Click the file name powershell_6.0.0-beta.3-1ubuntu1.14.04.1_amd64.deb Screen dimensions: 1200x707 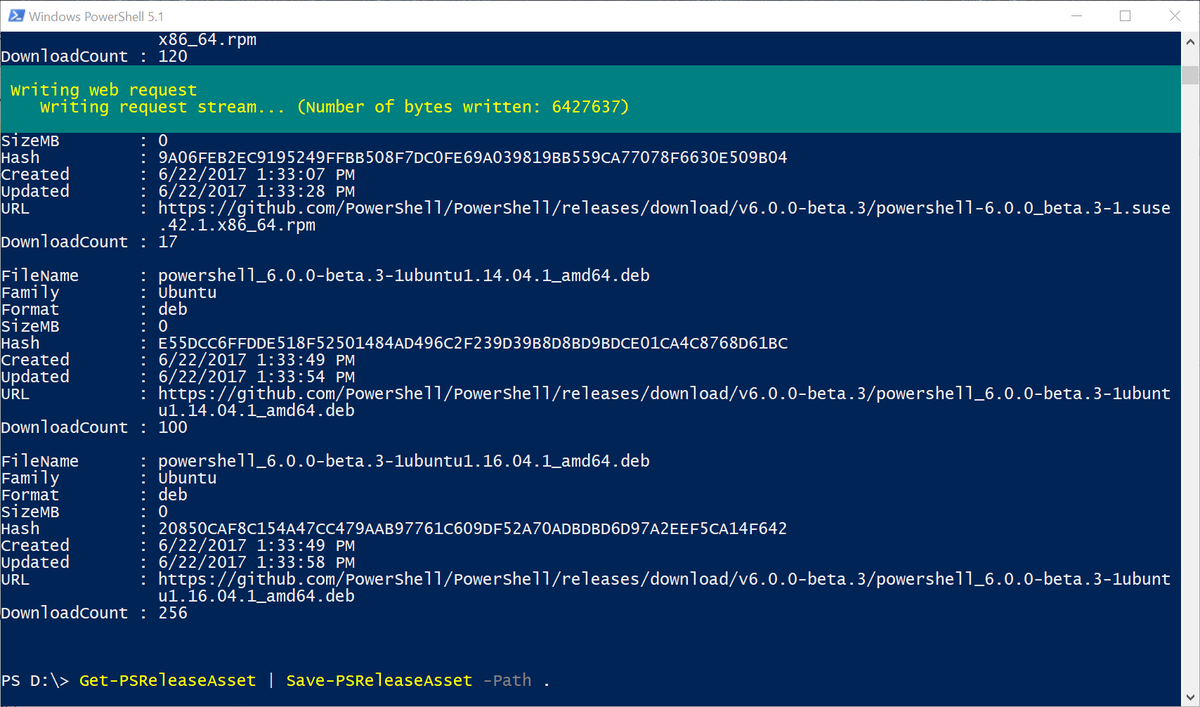[404, 275]
